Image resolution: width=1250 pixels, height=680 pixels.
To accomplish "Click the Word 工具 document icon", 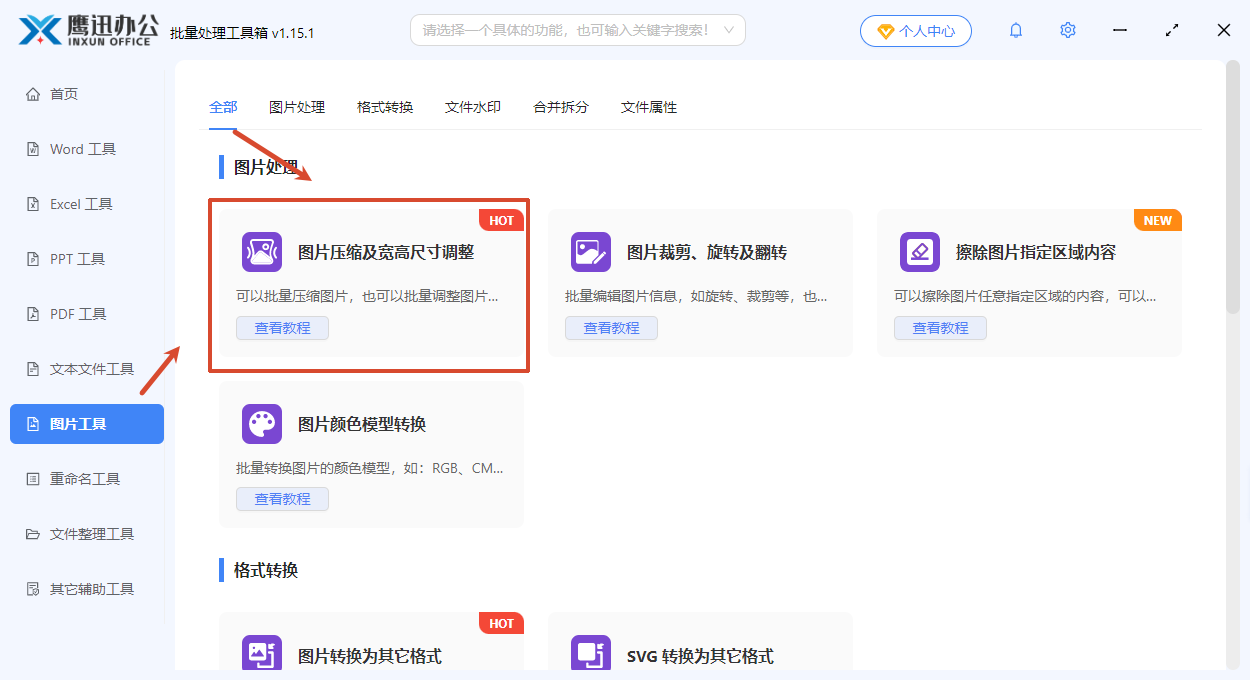I will coord(32,149).
